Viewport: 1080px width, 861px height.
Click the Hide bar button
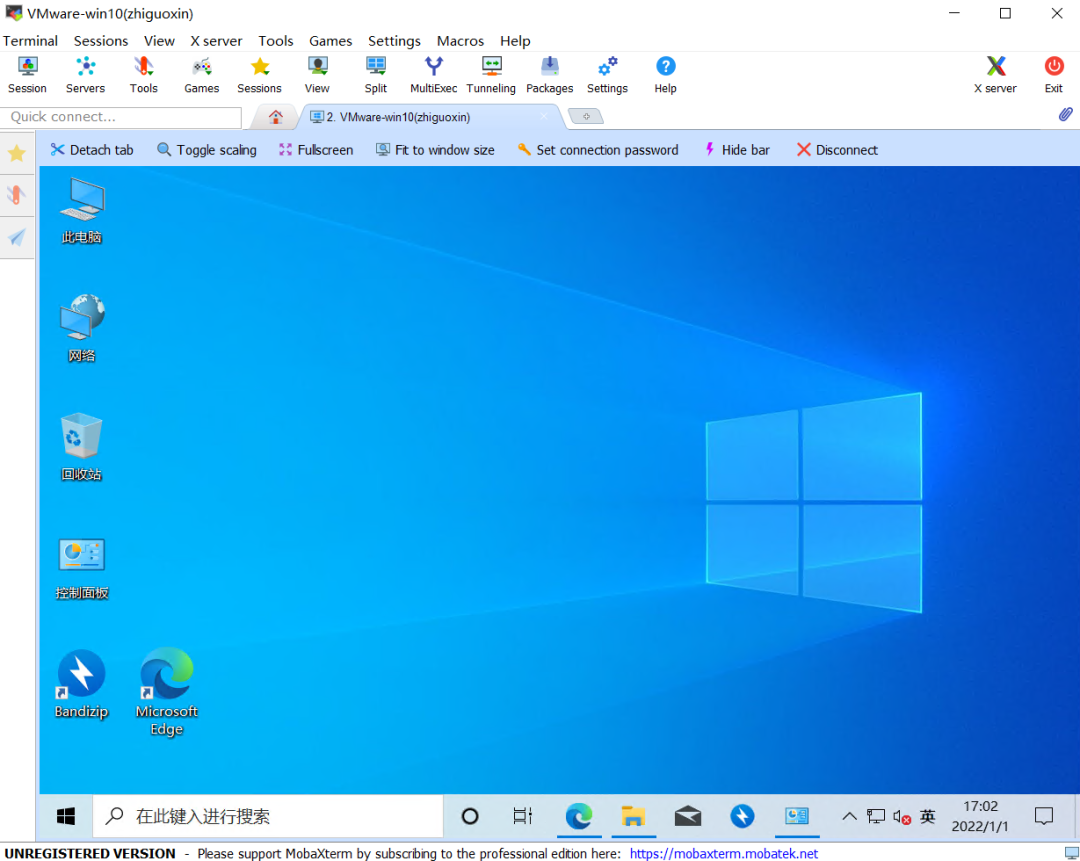tap(736, 149)
